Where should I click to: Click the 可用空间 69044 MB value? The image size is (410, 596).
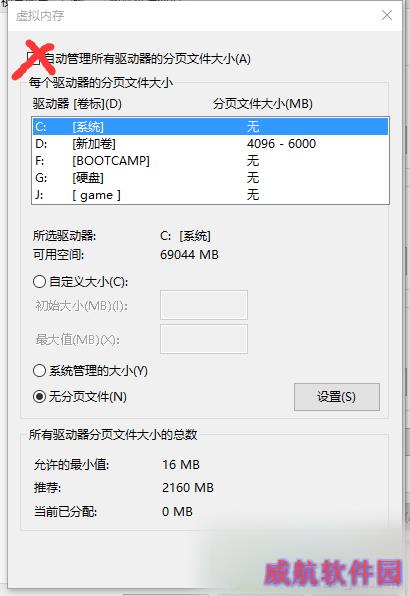tap(189, 255)
